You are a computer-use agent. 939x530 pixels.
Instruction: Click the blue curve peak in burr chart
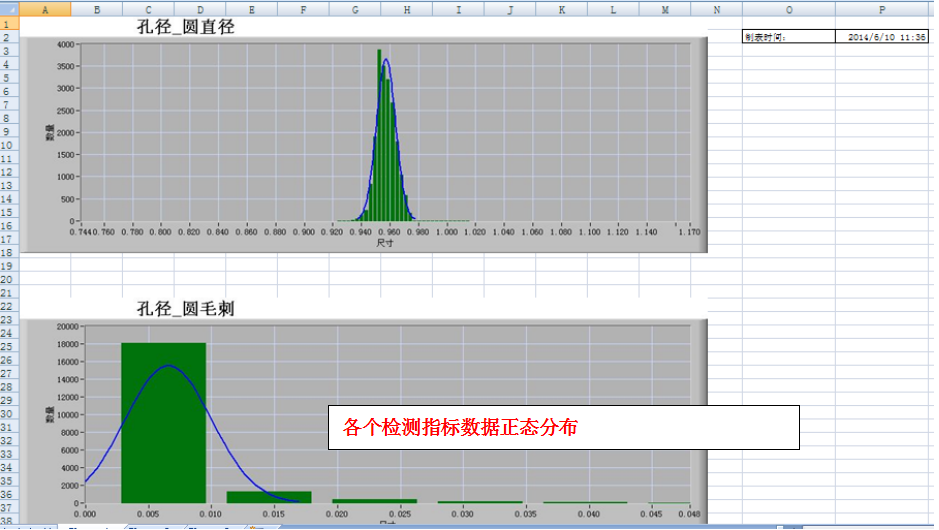pyautogui.click(x=168, y=366)
